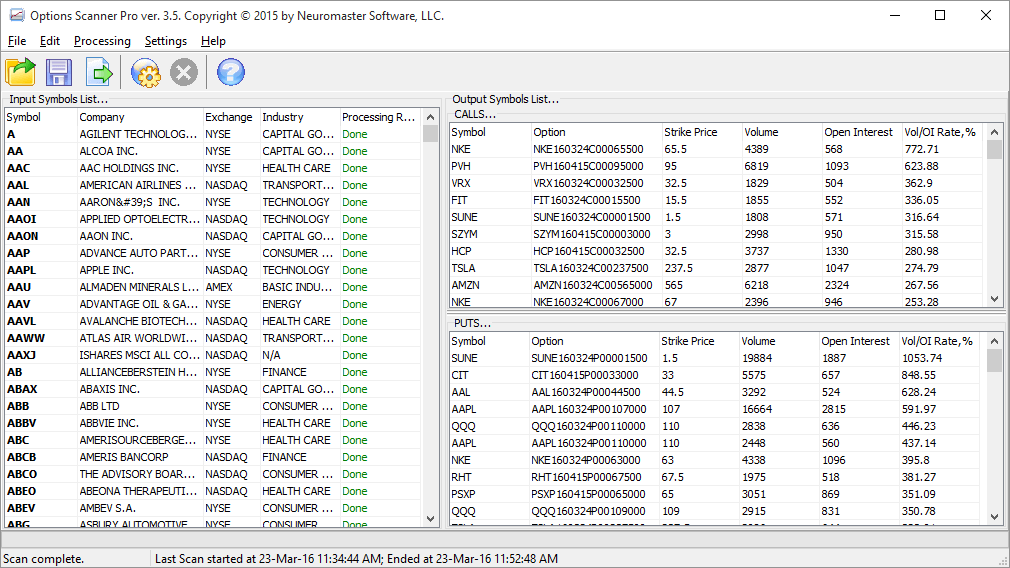The height and width of the screenshot is (568, 1010).
Task: Select PVH row in CALLS table
Action: pos(717,166)
